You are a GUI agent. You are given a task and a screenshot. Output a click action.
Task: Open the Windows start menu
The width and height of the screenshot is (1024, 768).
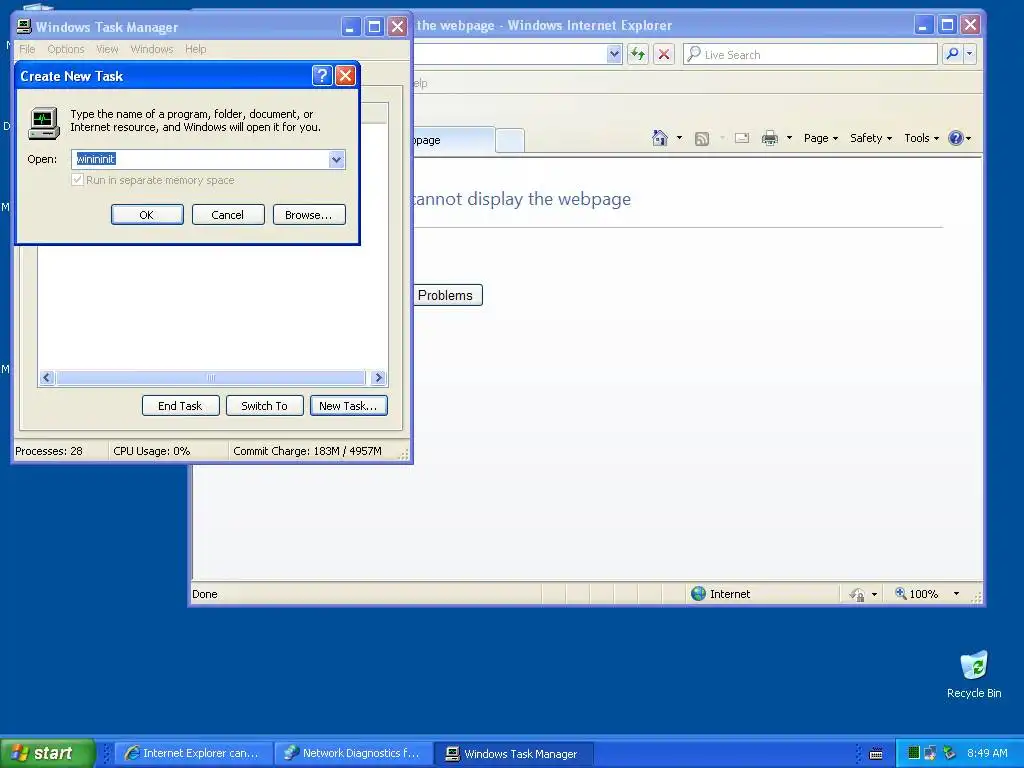coord(48,753)
